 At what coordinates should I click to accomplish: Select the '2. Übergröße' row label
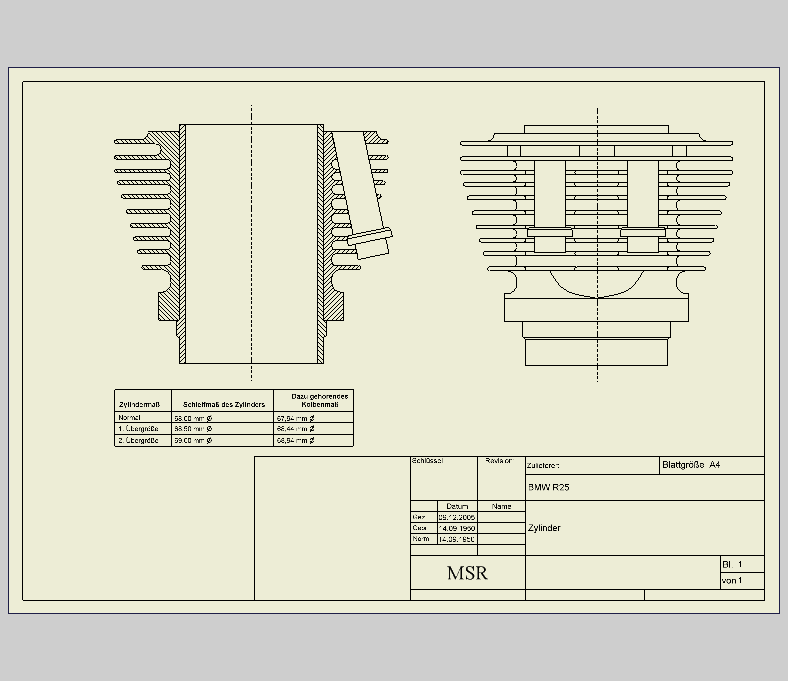click(x=138, y=440)
